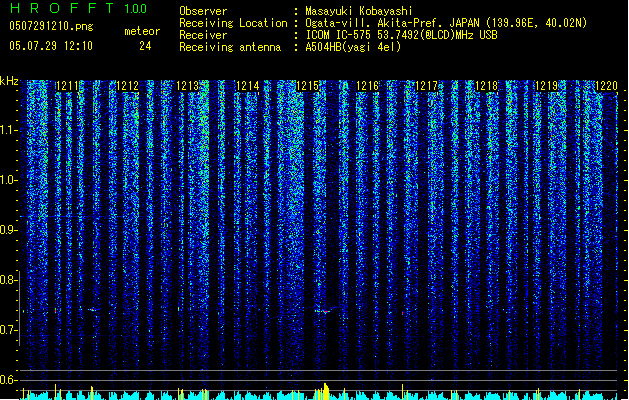Image resolution: width=629 pixels, height=400 pixels.
Task: Click the 1213 time marker
Action: click(x=187, y=85)
